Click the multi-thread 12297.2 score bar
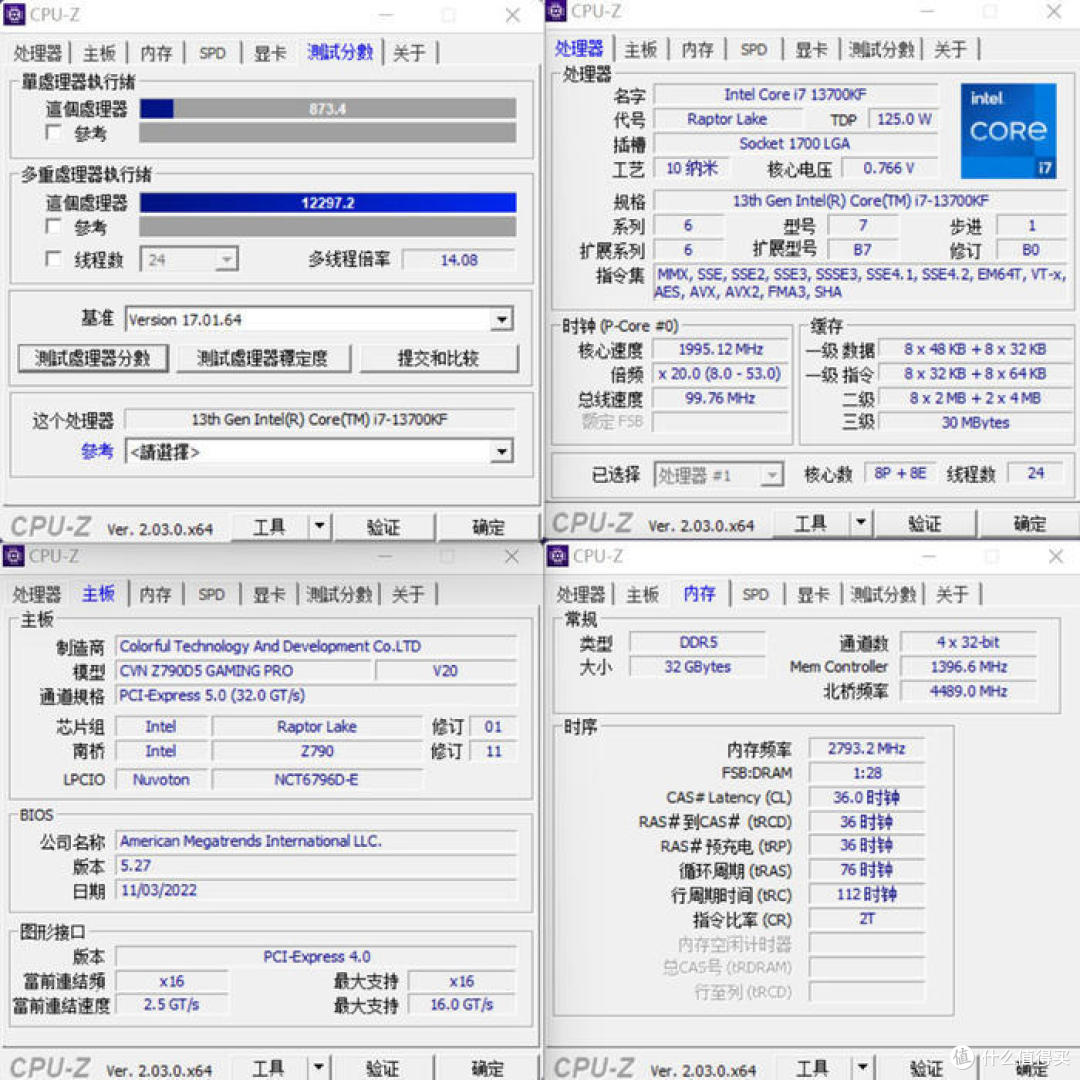This screenshot has width=1080, height=1080. pos(327,203)
